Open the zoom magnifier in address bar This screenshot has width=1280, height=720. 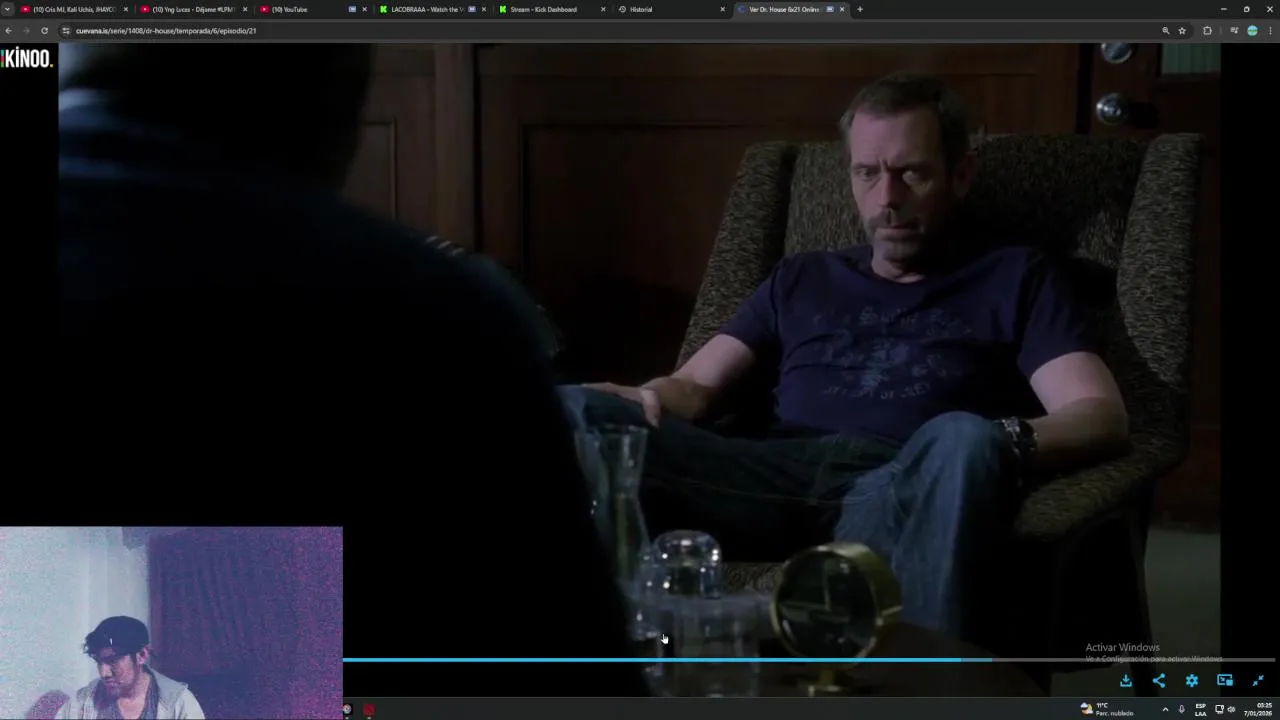tap(1165, 31)
